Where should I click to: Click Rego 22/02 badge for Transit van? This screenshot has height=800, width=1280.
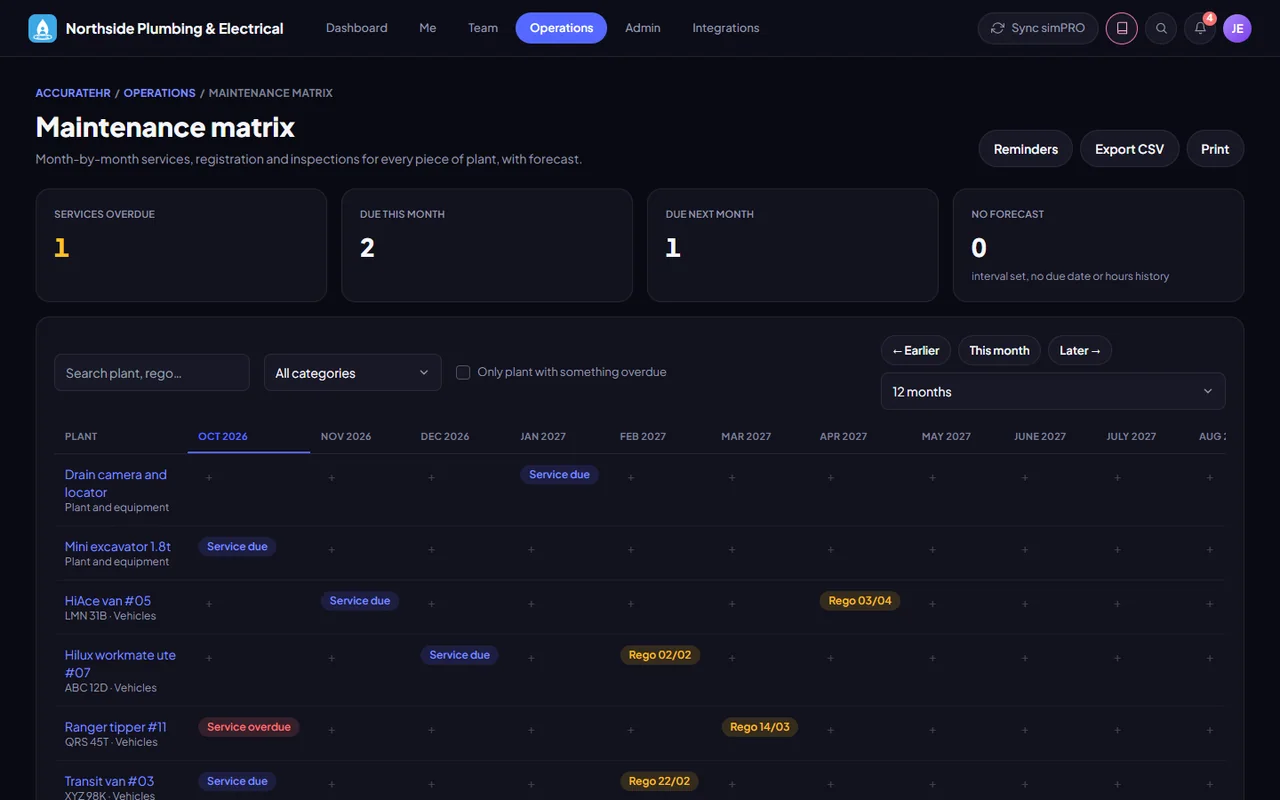click(x=659, y=781)
